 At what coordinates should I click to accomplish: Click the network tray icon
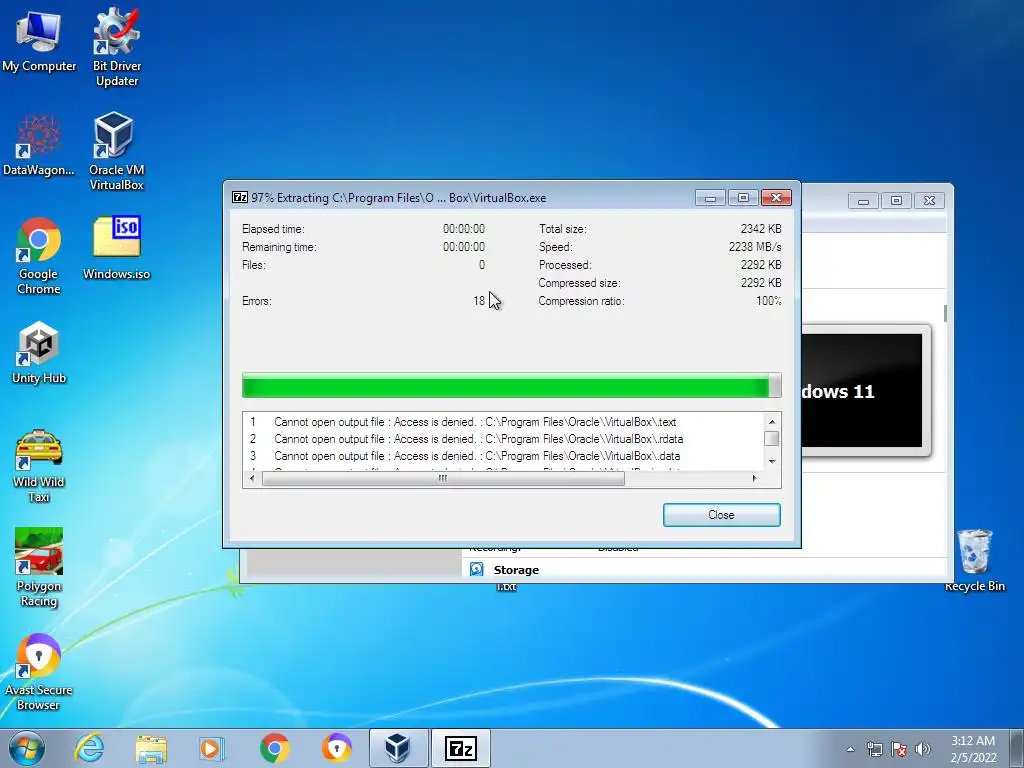point(874,749)
